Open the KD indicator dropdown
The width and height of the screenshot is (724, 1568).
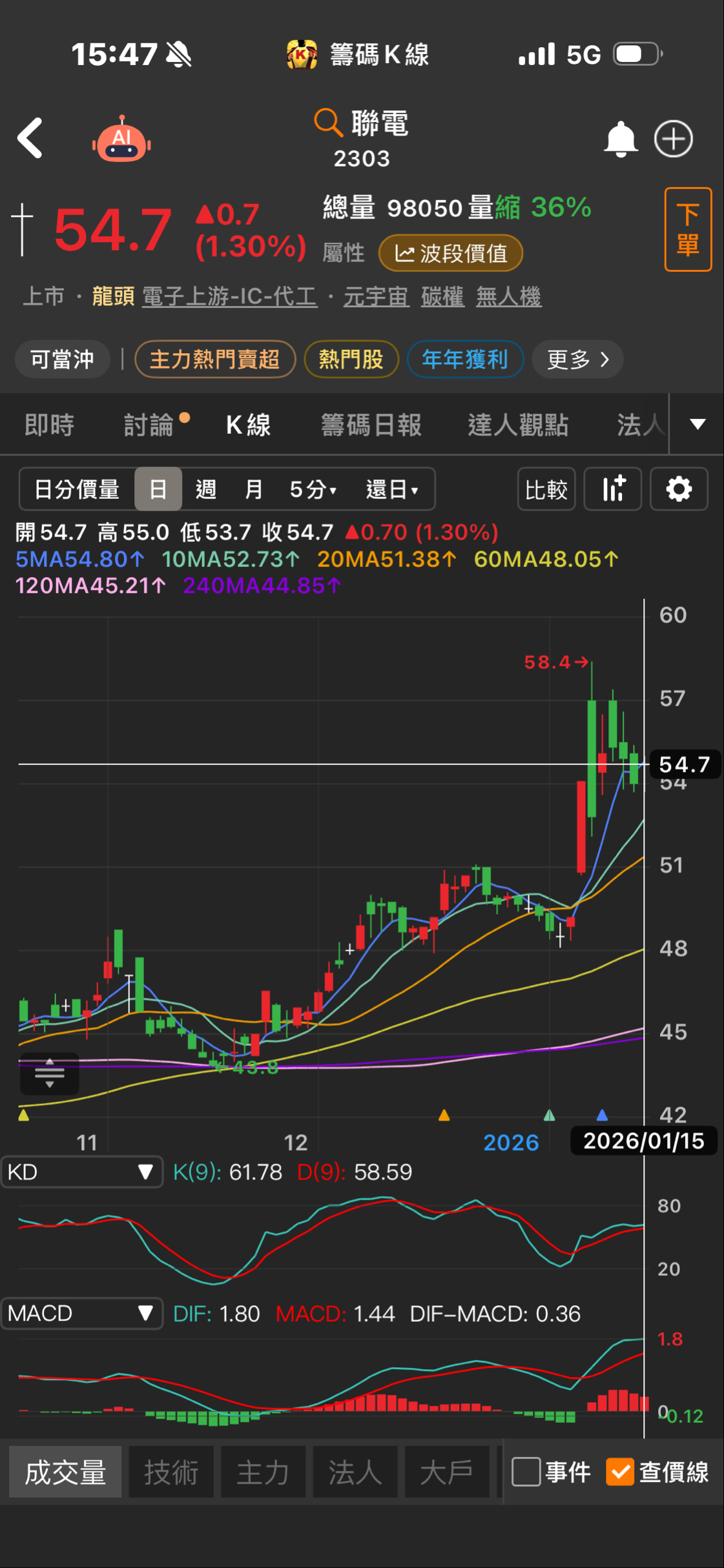point(81,1172)
